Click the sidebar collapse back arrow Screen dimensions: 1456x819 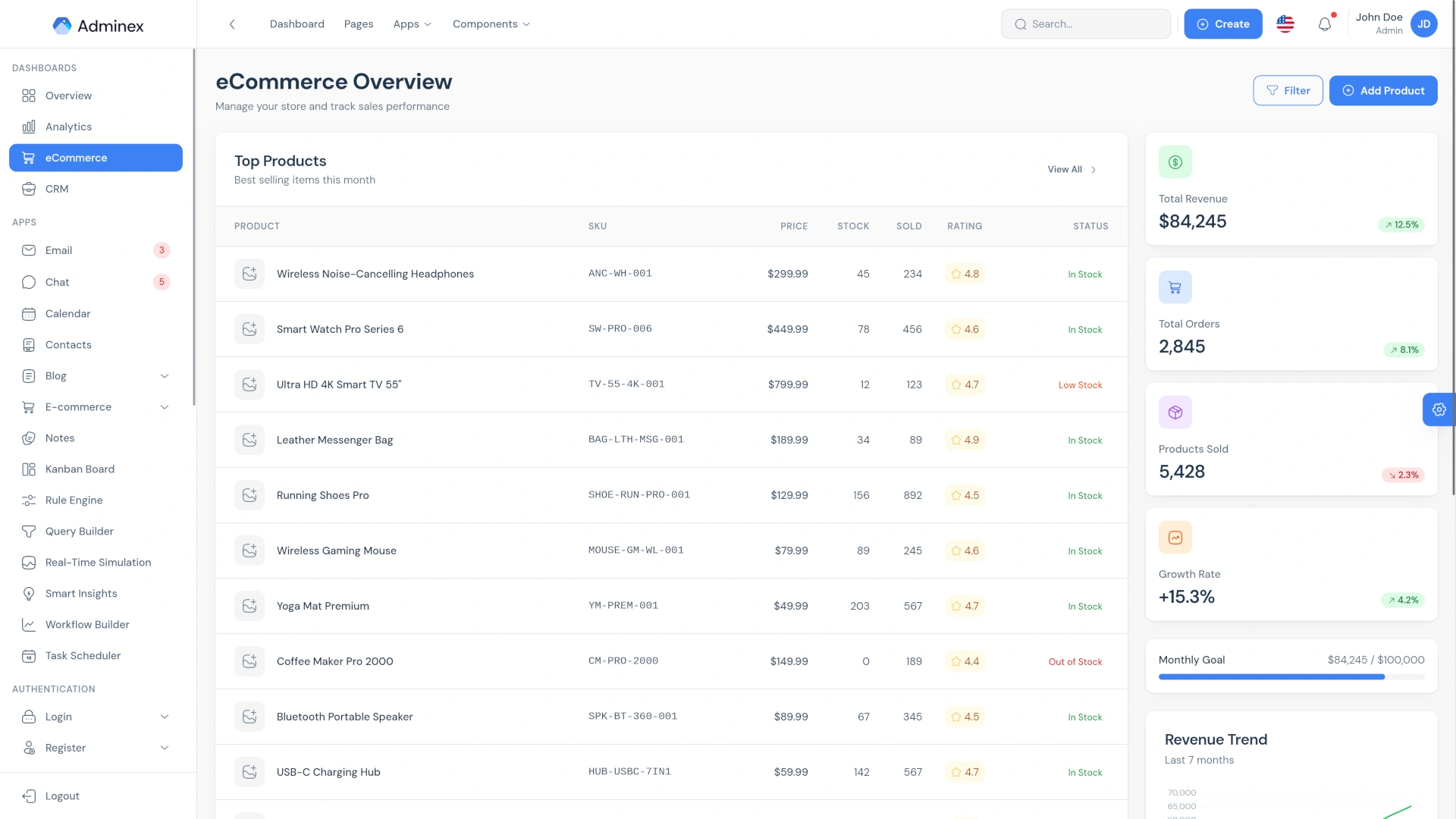(x=232, y=24)
